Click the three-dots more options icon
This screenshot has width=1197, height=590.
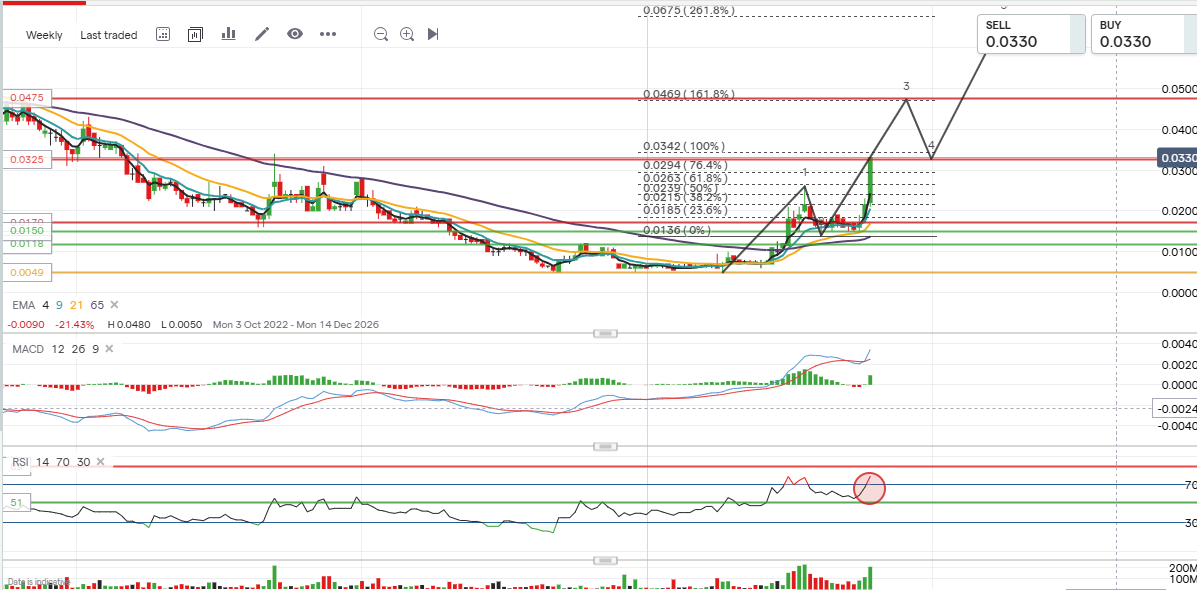point(328,34)
